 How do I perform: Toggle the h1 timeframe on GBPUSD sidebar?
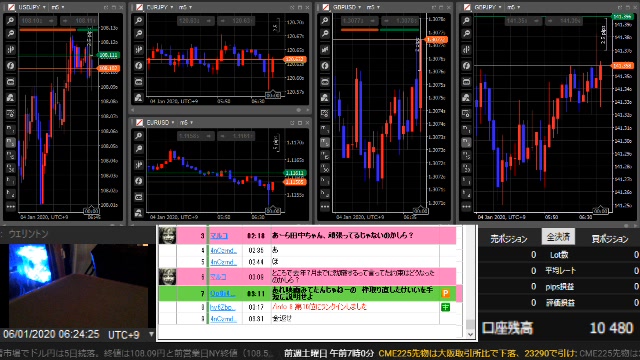pyautogui.click(x=325, y=181)
